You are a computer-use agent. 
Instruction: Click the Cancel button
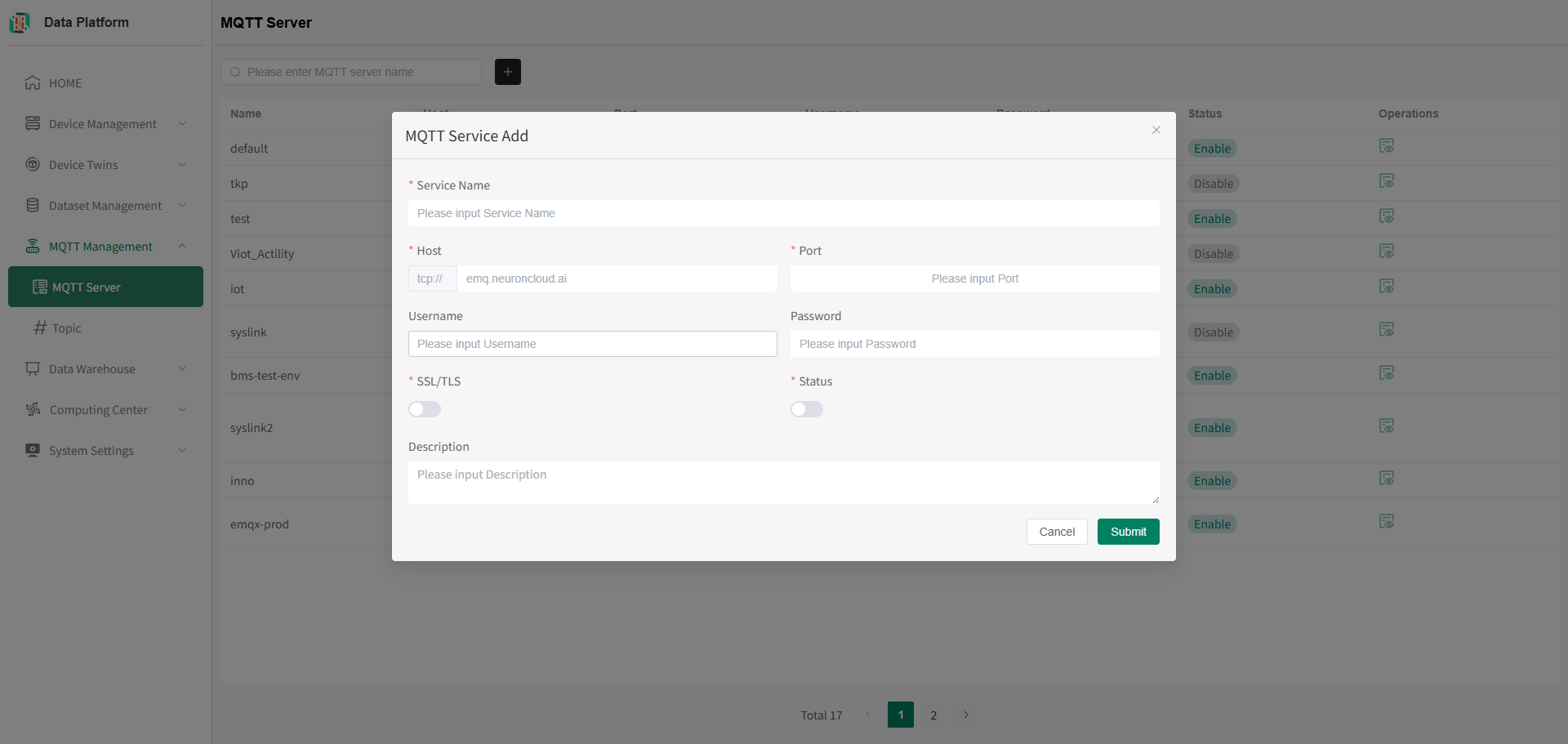pos(1056,532)
